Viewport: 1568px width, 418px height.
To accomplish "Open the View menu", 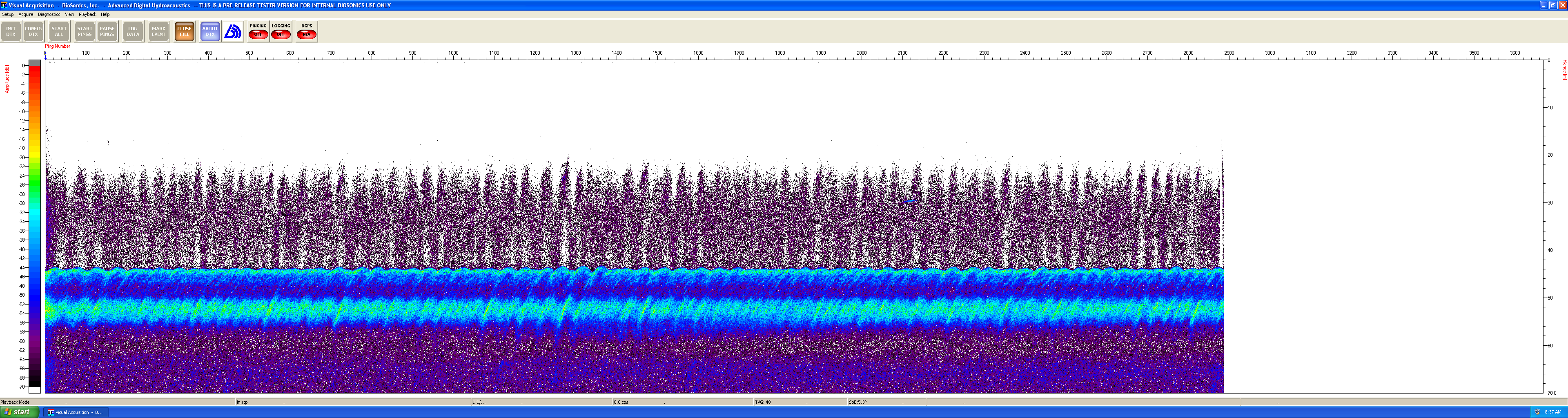I will pyautogui.click(x=69, y=14).
